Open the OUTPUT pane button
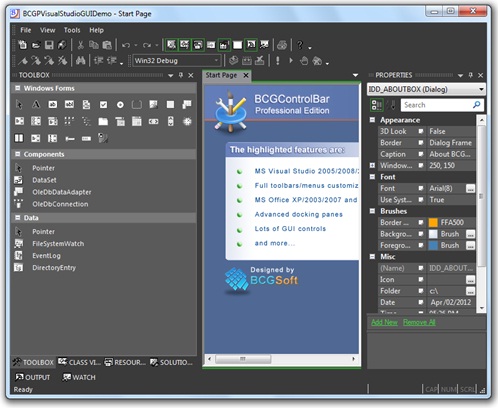This screenshot has height=408, width=498. (32, 377)
